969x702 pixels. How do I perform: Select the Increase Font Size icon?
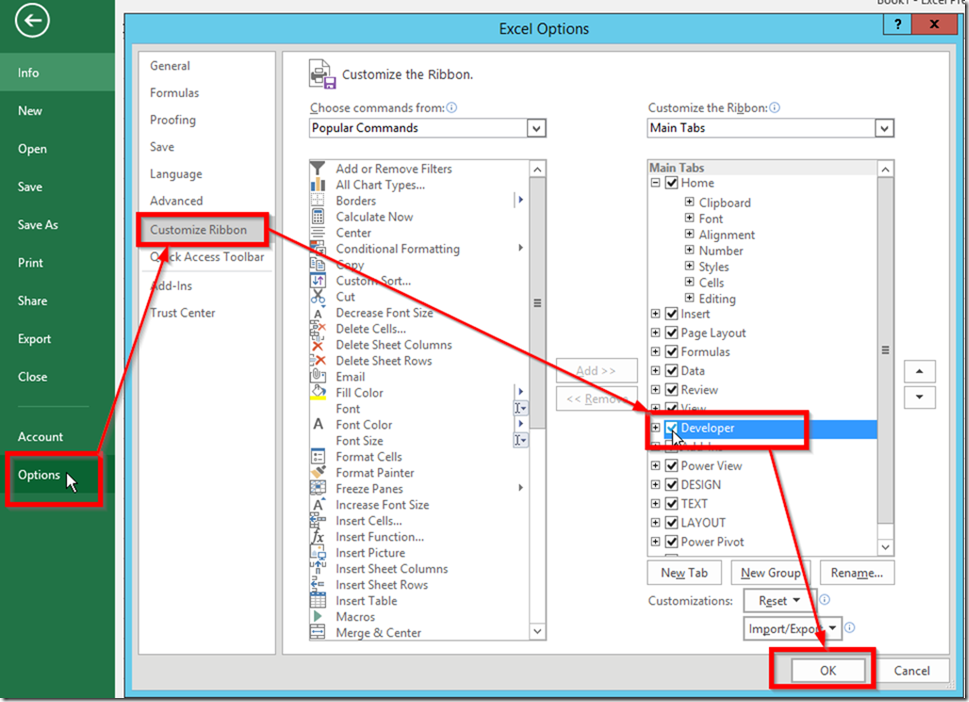[x=318, y=504]
